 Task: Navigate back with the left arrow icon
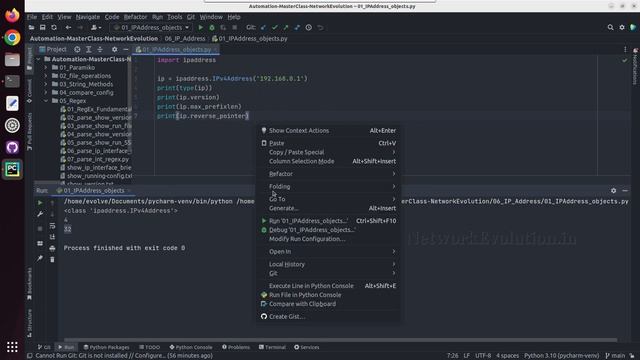click(x=68, y=27)
